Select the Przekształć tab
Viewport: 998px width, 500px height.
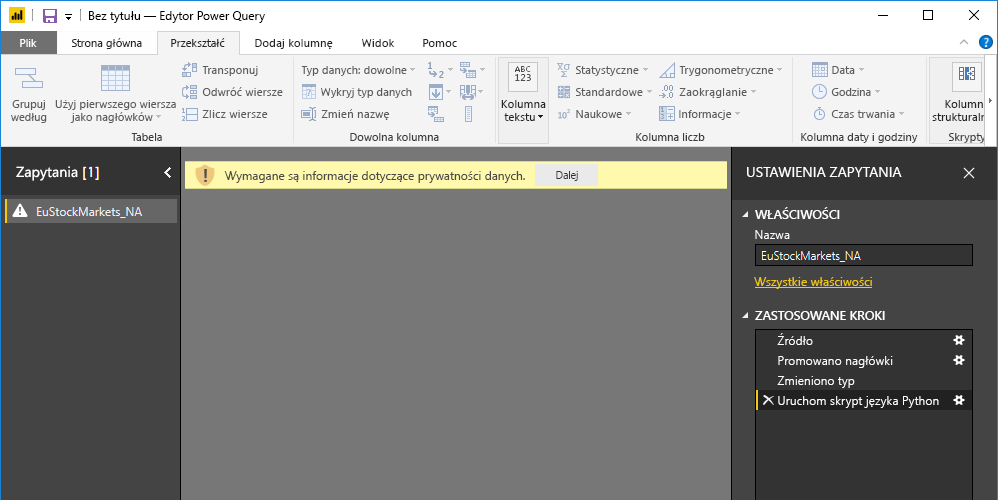click(197, 43)
